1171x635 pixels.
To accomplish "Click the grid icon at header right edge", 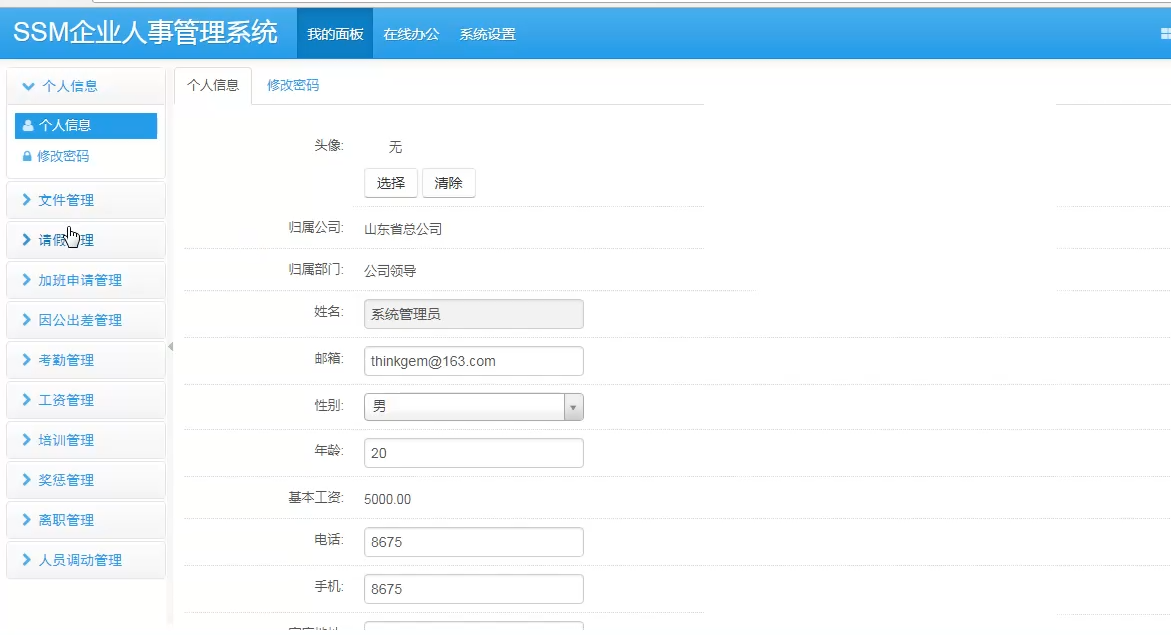I will pos(1165,34).
